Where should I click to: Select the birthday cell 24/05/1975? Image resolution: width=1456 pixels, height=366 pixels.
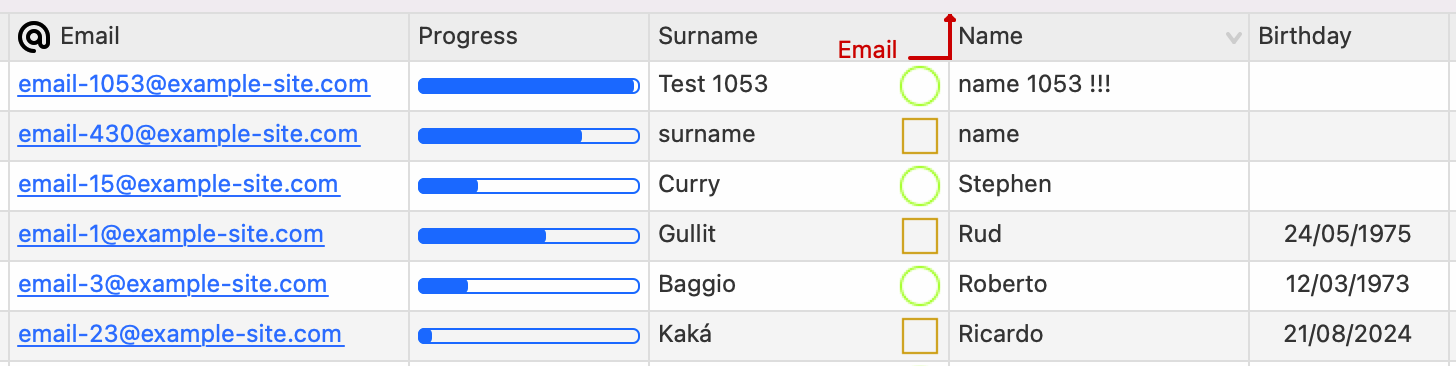point(1347,235)
